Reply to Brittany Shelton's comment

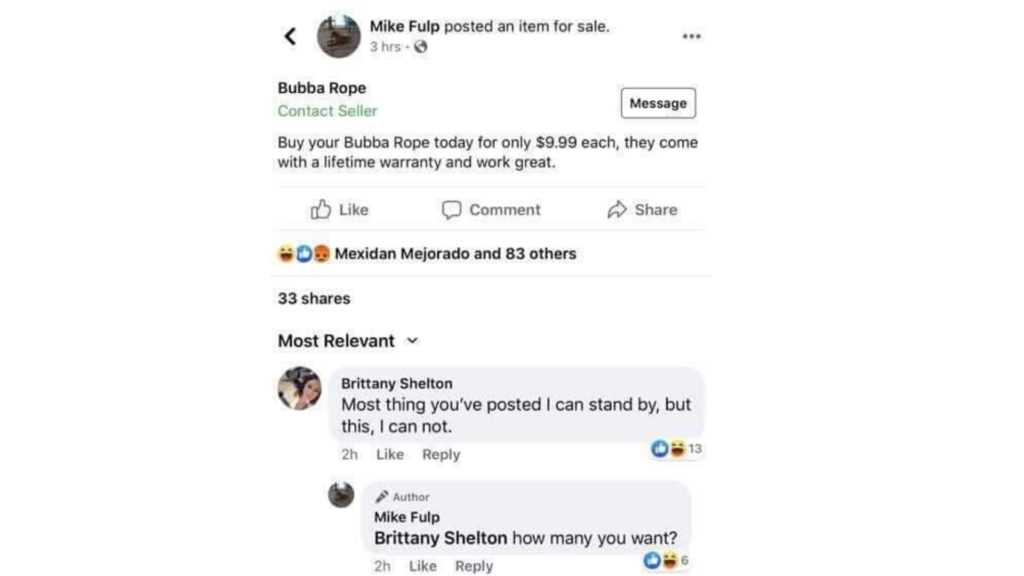tap(441, 454)
